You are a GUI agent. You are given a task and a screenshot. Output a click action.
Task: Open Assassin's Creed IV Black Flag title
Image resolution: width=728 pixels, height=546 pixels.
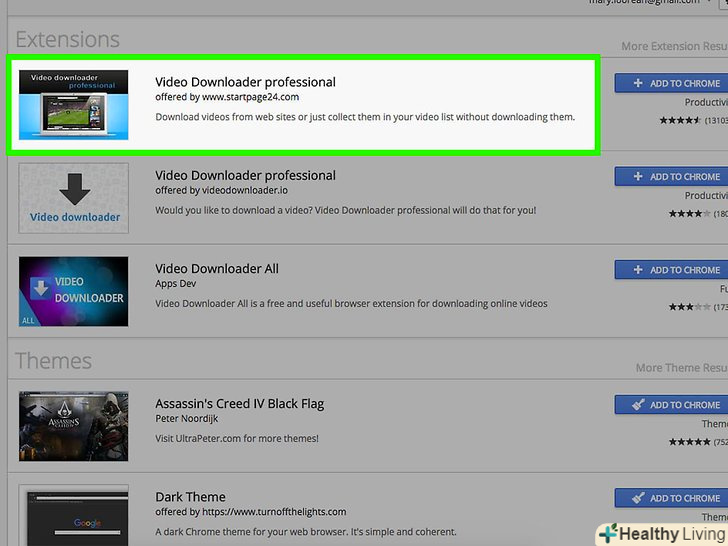pyautogui.click(x=239, y=403)
